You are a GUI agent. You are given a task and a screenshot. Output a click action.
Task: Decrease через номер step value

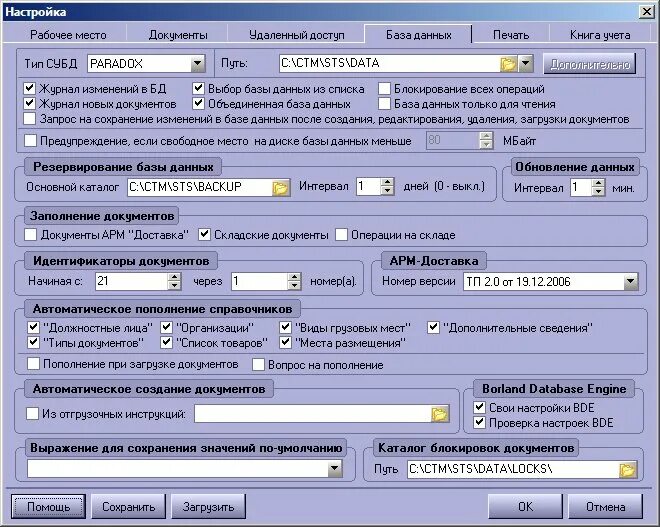(x=295, y=285)
